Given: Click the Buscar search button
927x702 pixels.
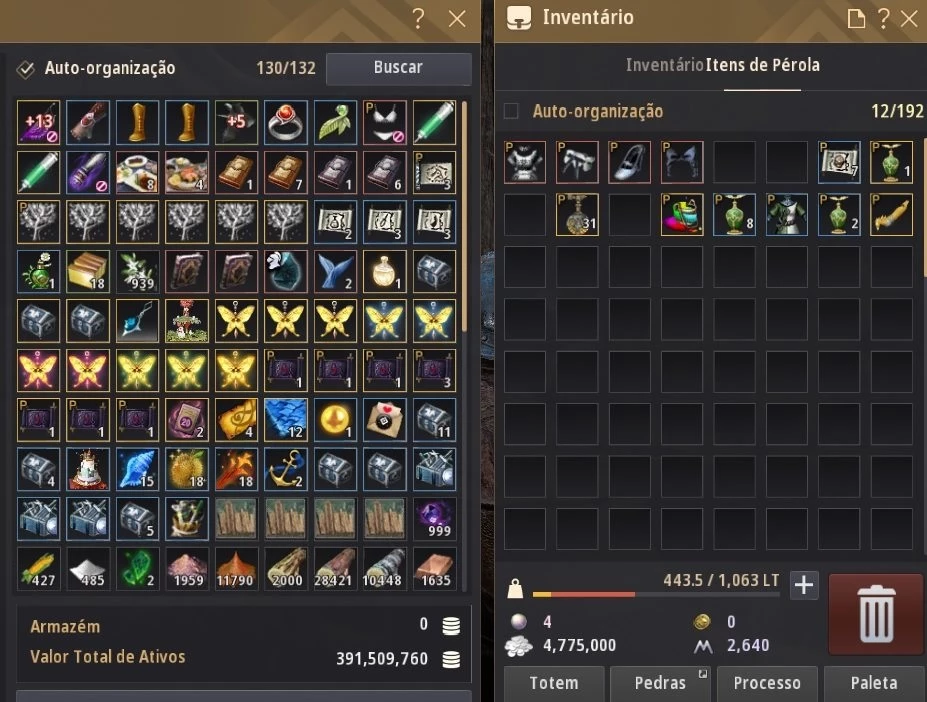Looking at the screenshot, I should (398, 68).
